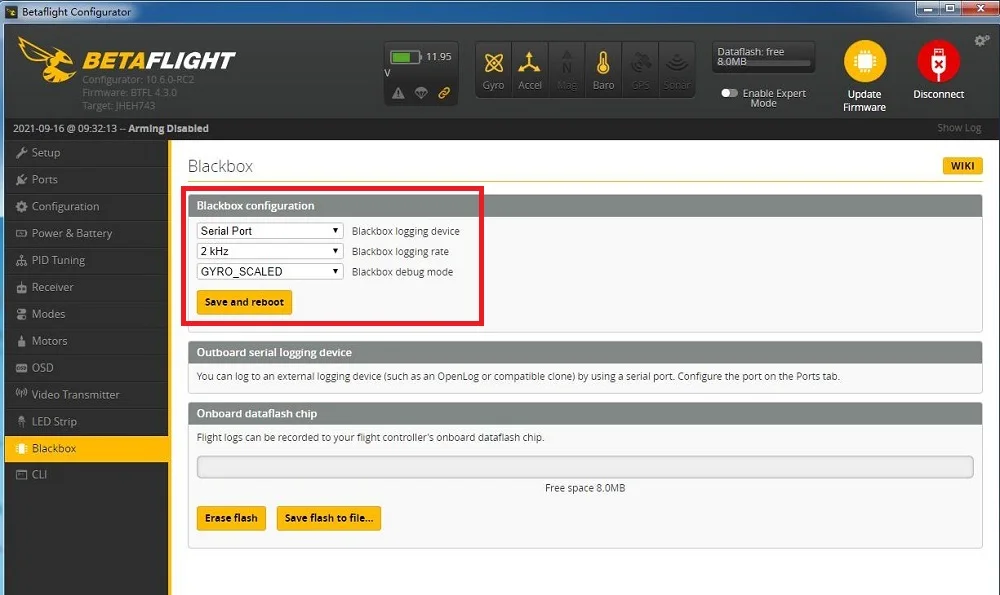Show the application log panel
Screen dimensions: 1000x595
(x=959, y=128)
